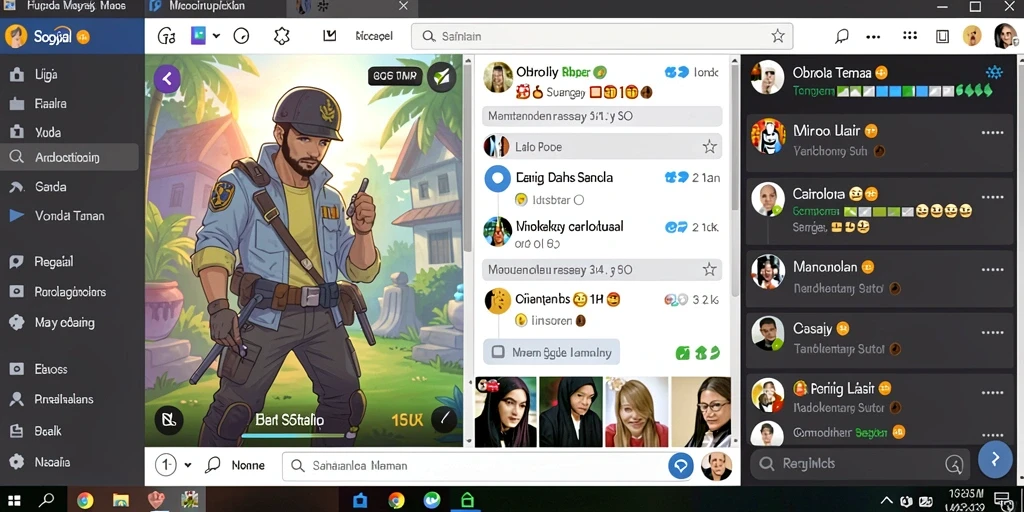Image resolution: width=1024 pixels, height=512 pixels.
Task: Open Vonda Tanan in the left sidebar
Action: click(x=69, y=216)
